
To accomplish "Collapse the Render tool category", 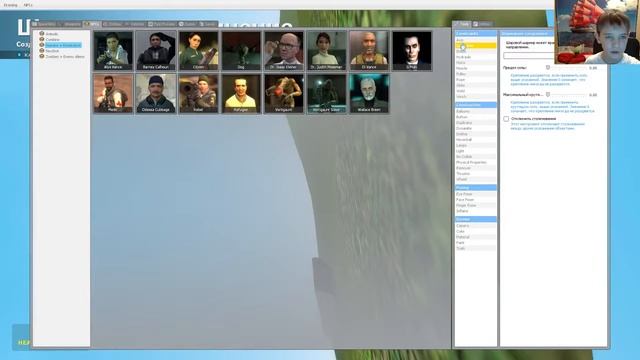I will pos(476,219).
